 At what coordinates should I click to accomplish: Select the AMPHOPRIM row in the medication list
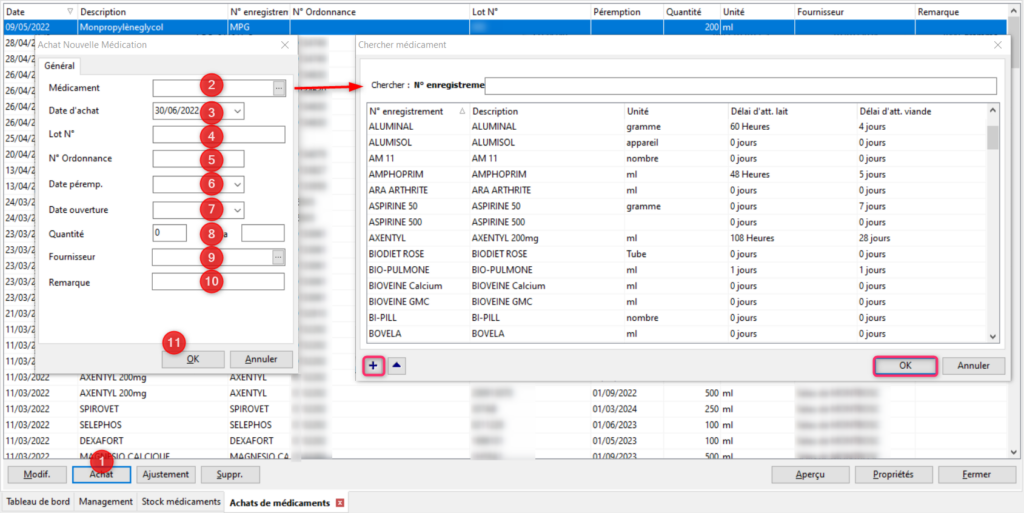click(500, 174)
